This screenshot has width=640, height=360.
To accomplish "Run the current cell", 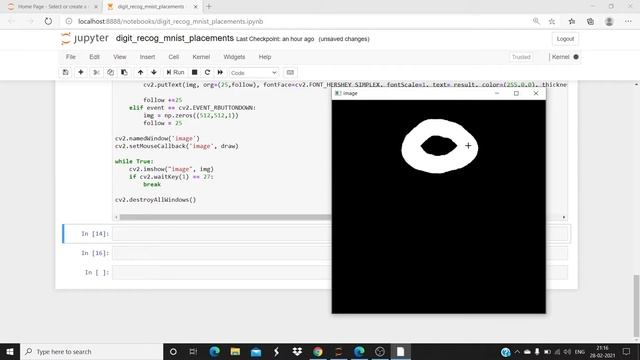I will 176,72.
